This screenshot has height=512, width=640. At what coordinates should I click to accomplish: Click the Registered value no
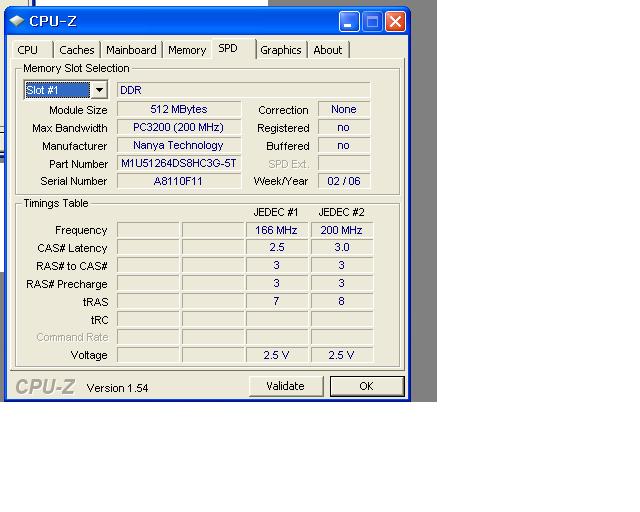[344, 127]
